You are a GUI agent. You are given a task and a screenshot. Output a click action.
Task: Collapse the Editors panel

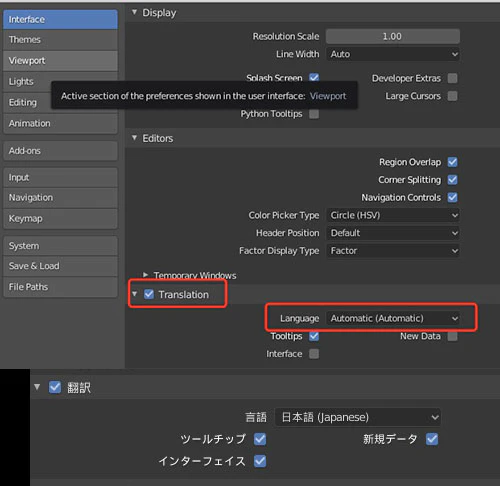pyautogui.click(x=134, y=138)
